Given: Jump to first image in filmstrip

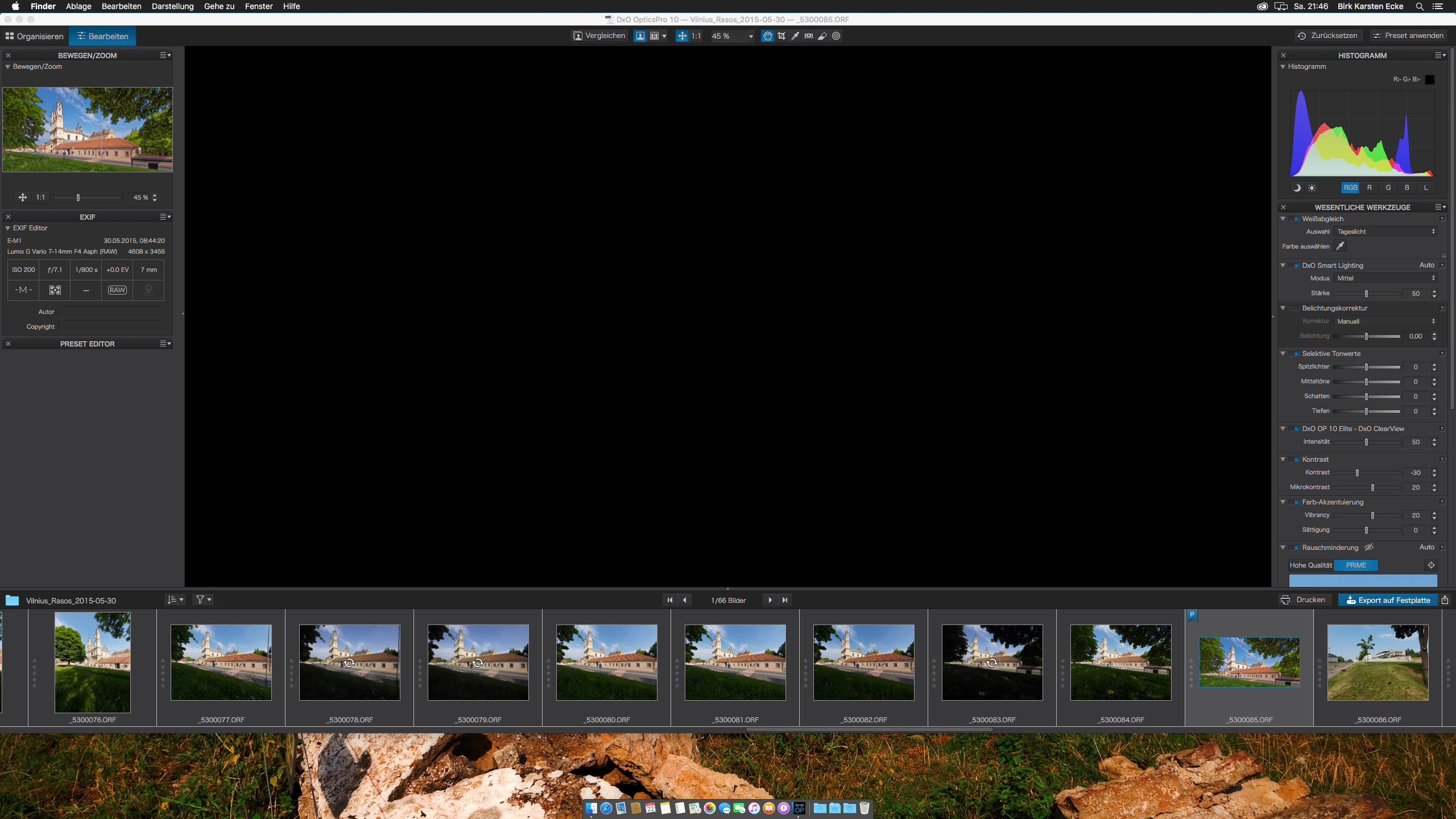Looking at the screenshot, I should (670, 600).
